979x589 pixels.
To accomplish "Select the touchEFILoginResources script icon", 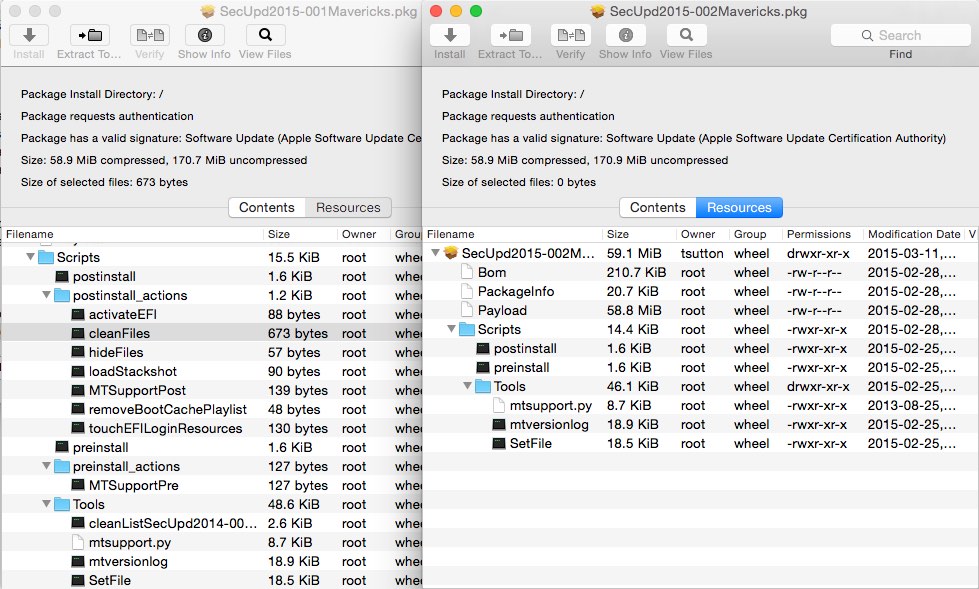I will click(x=78, y=428).
